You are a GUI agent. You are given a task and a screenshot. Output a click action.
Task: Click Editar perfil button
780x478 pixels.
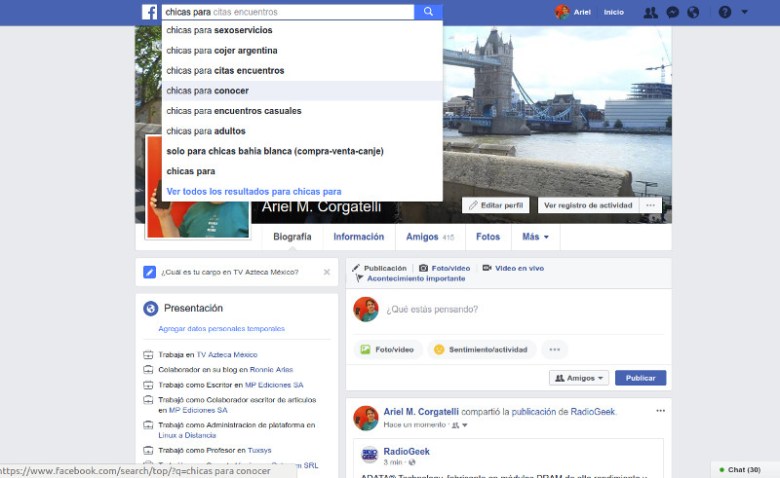coord(496,205)
